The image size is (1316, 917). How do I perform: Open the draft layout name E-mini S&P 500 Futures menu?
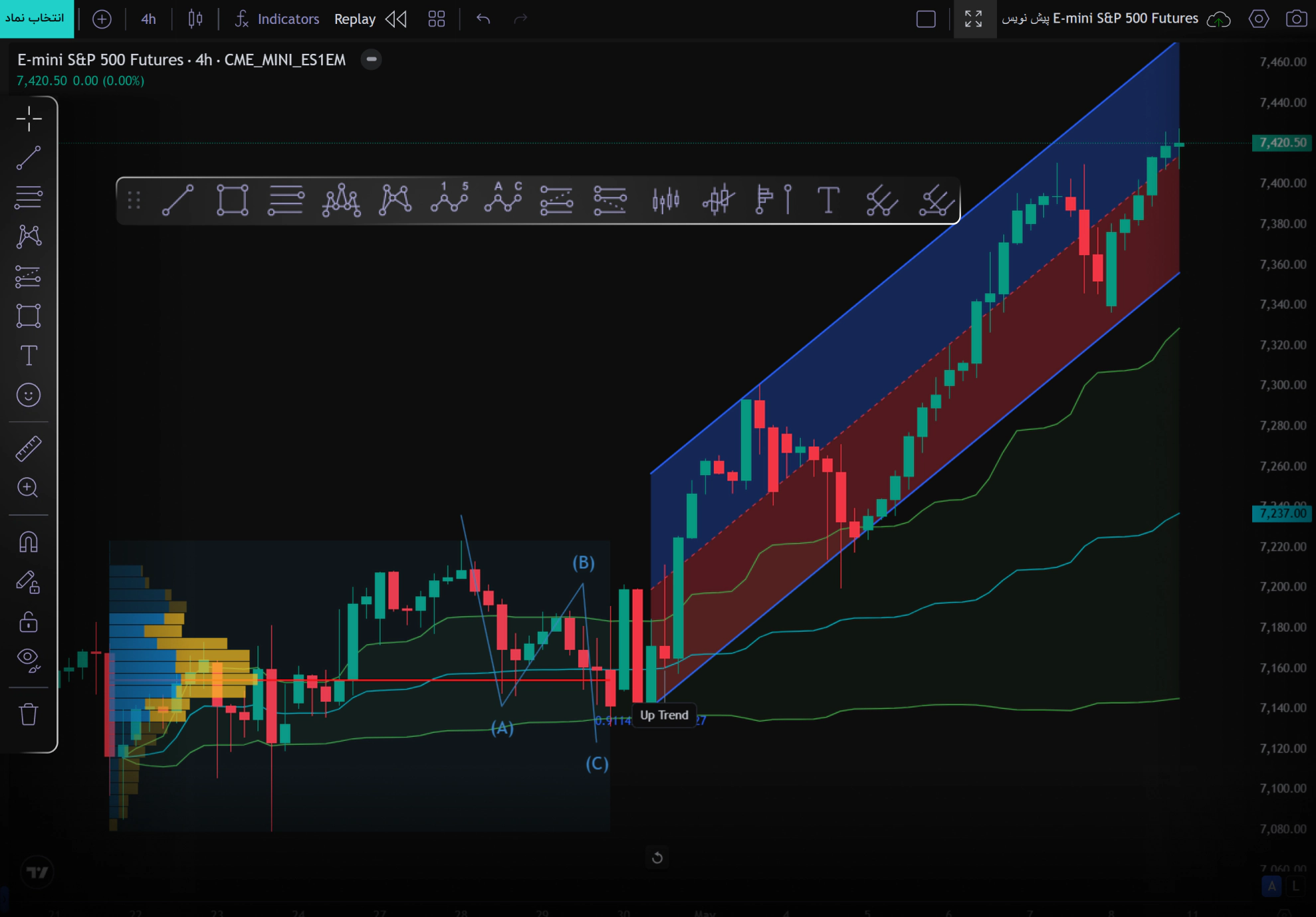point(1100,19)
